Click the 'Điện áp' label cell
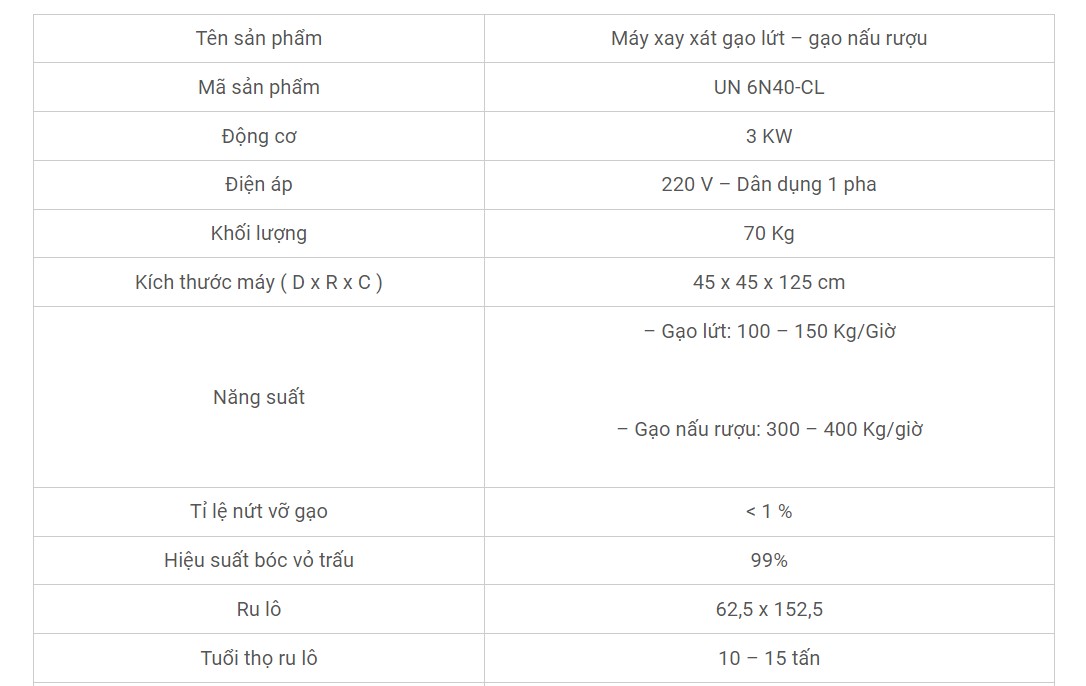The image size is (1086, 686). [x=259, y=184]
